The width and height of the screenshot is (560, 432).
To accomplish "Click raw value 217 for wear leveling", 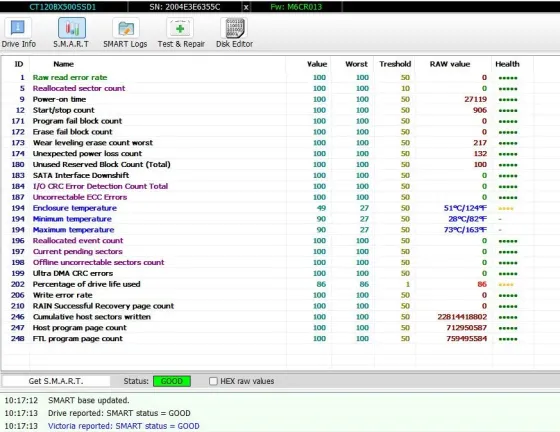I will 480,143.
